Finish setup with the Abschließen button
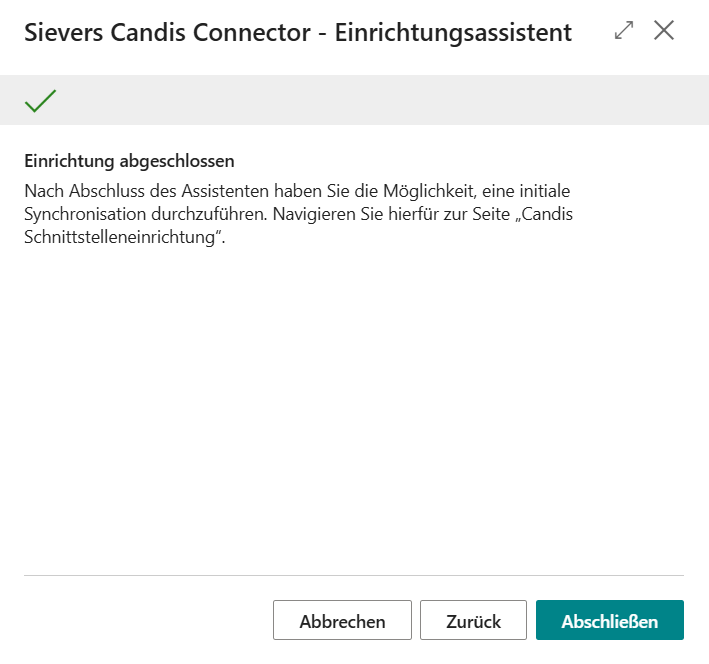 pos(609,621)
